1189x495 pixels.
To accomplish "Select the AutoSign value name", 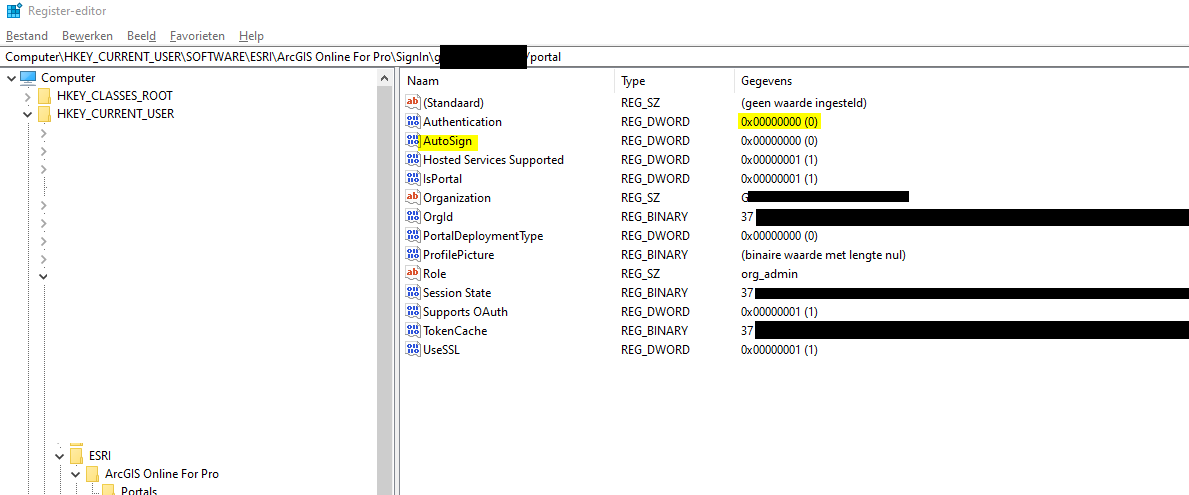I will 447,140.
